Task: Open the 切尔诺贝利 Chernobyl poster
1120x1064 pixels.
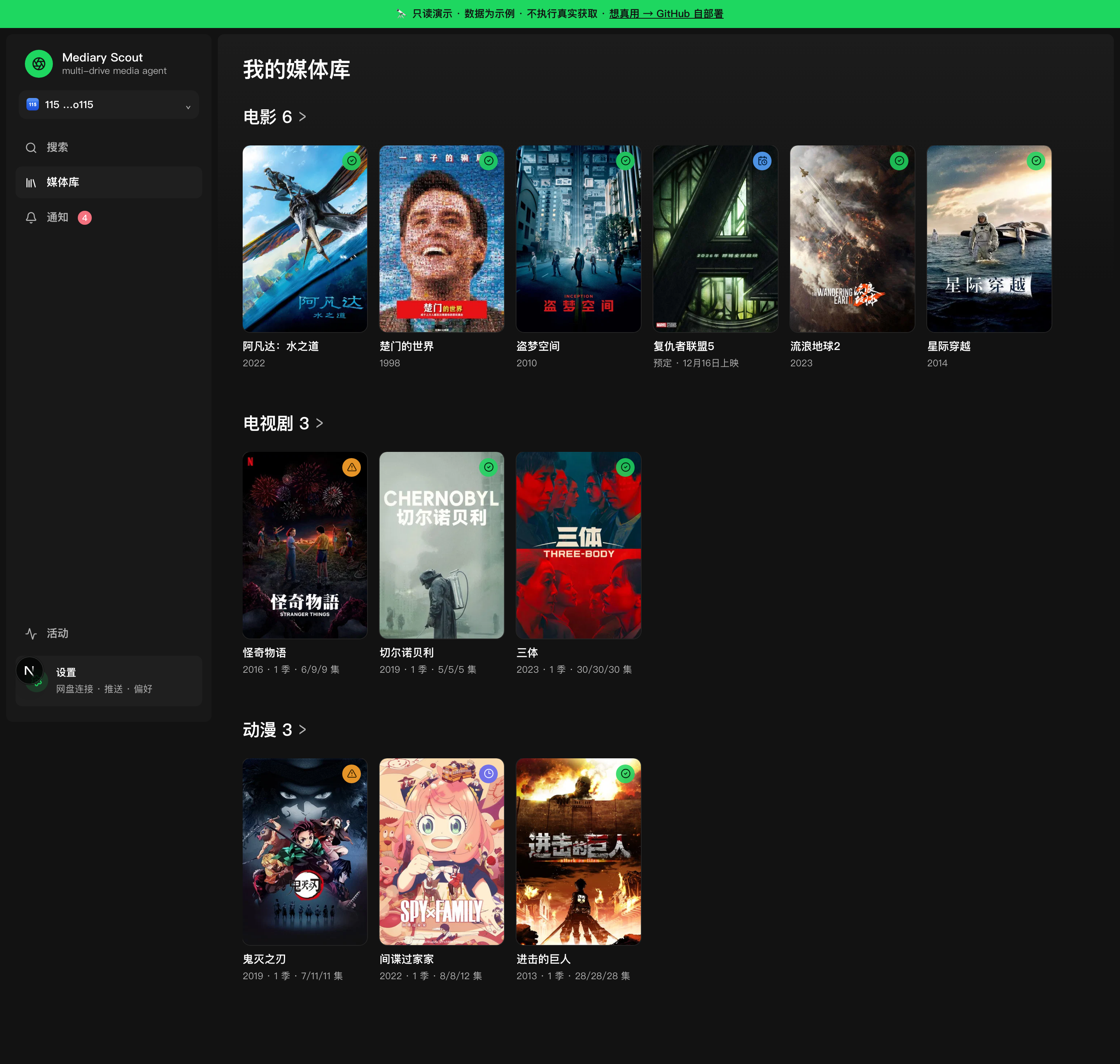Action: [x=442, y=545]
